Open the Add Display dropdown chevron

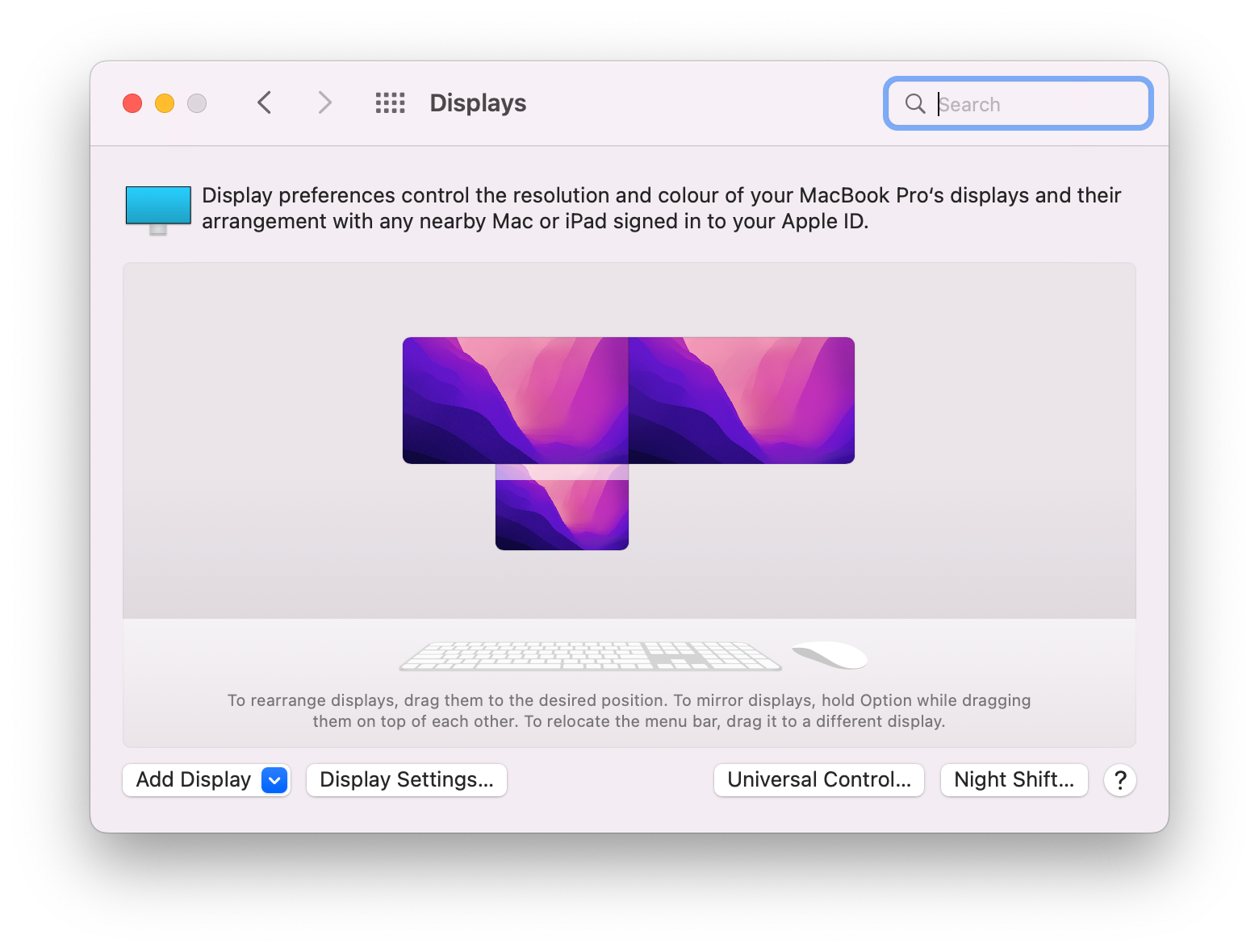[x=273, y=779]
